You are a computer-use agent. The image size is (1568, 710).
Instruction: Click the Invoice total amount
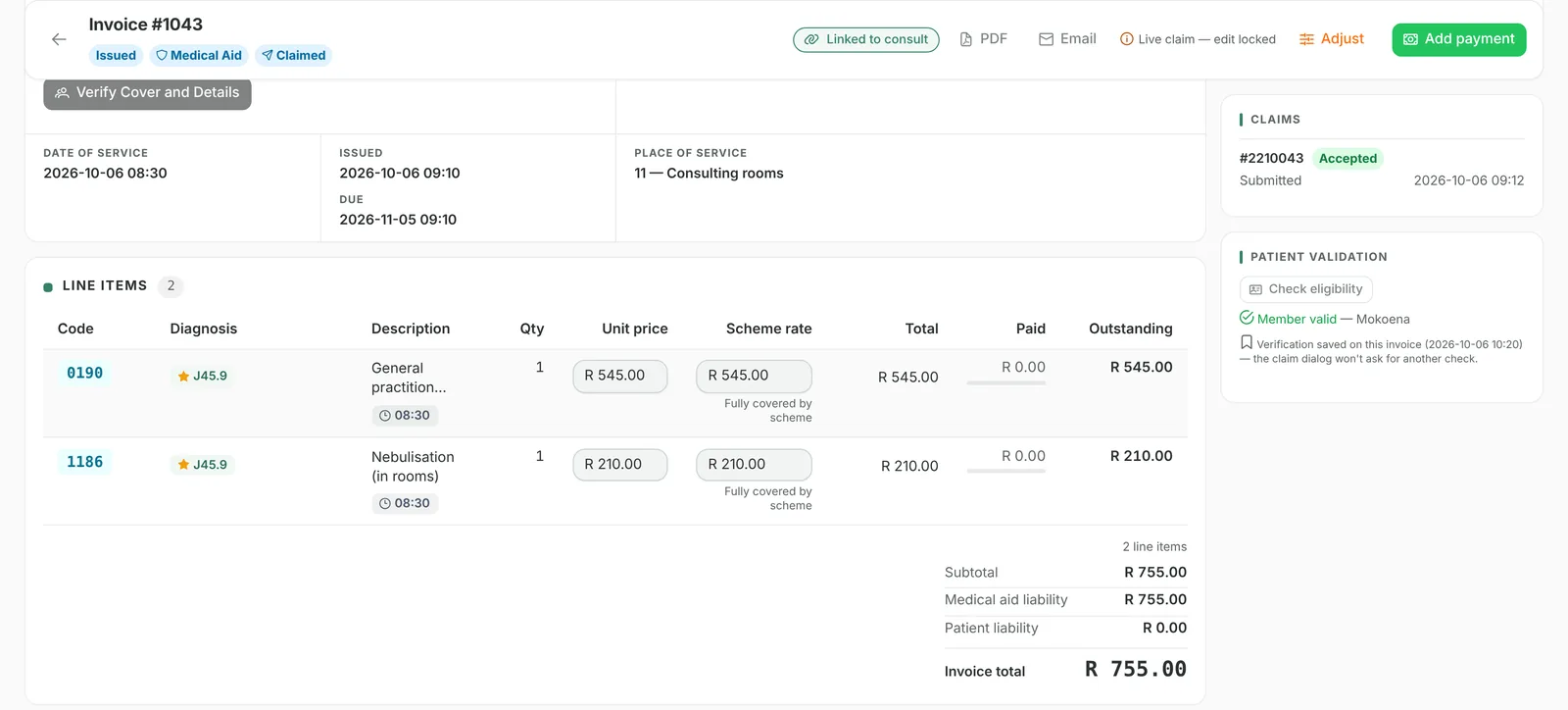pos(1136,670)
